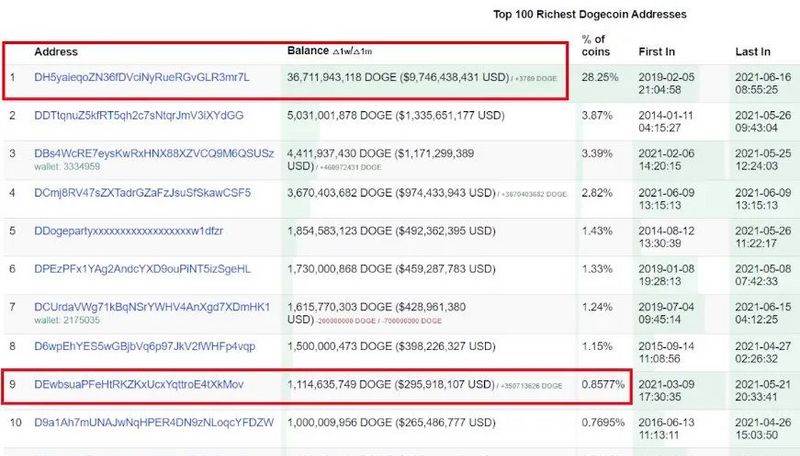The height and width of the screenshot is (456, 800).
Task: Click Last In date 2021-05-08 07:42:33
Action: 763,275
